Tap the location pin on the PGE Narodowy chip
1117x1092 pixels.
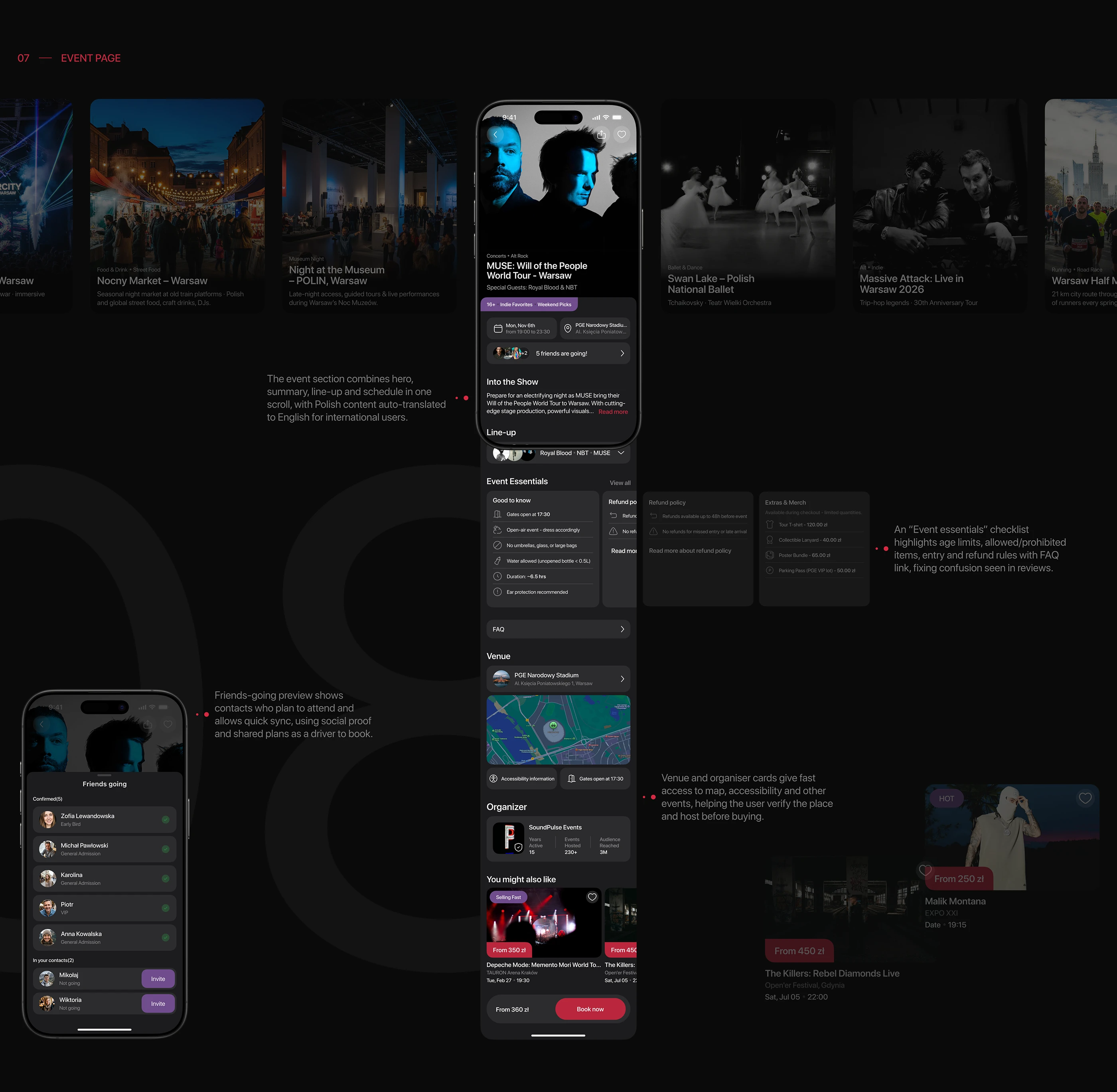(568, 329)
